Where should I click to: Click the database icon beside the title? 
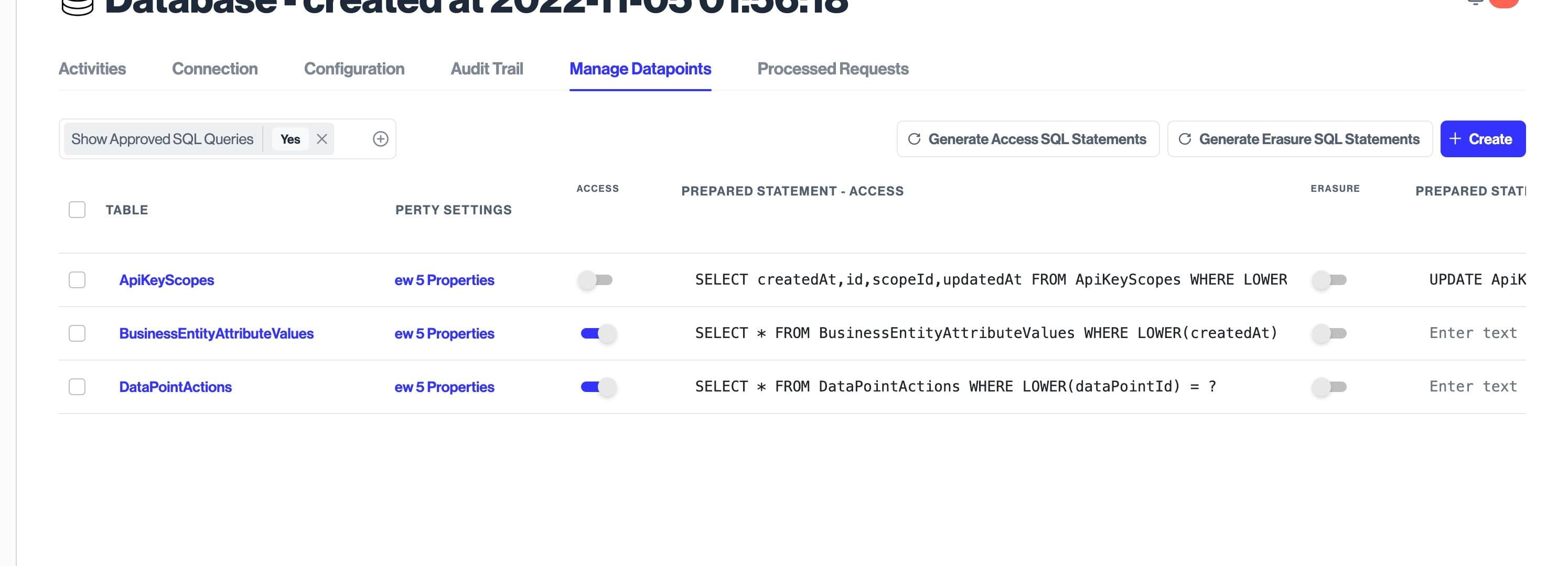77,6
